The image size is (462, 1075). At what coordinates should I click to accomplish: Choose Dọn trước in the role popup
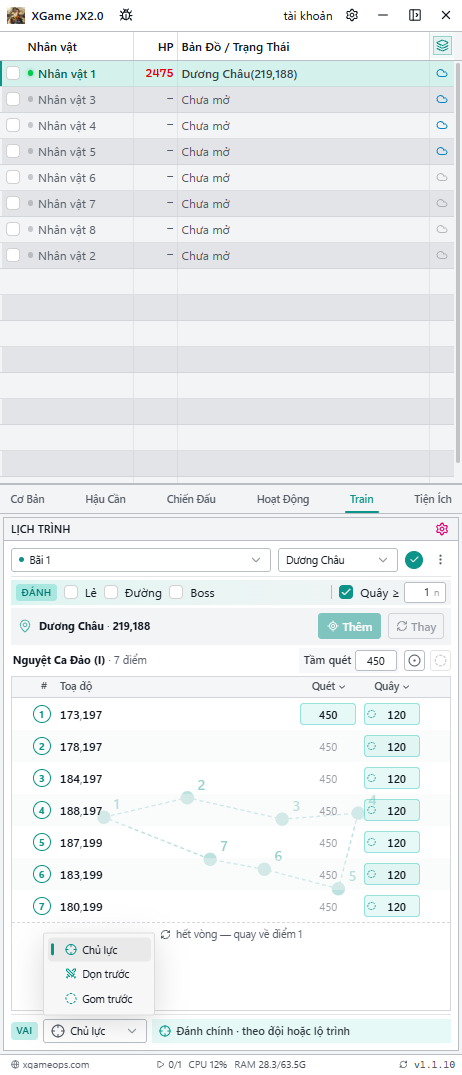[99, 974]
